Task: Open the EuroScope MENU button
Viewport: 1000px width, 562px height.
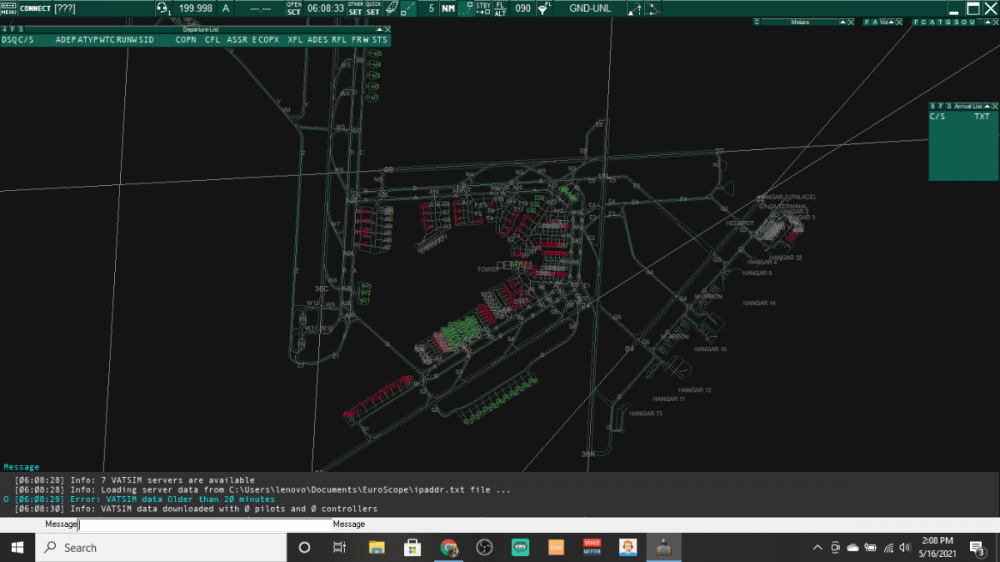Action: (9, 8)
